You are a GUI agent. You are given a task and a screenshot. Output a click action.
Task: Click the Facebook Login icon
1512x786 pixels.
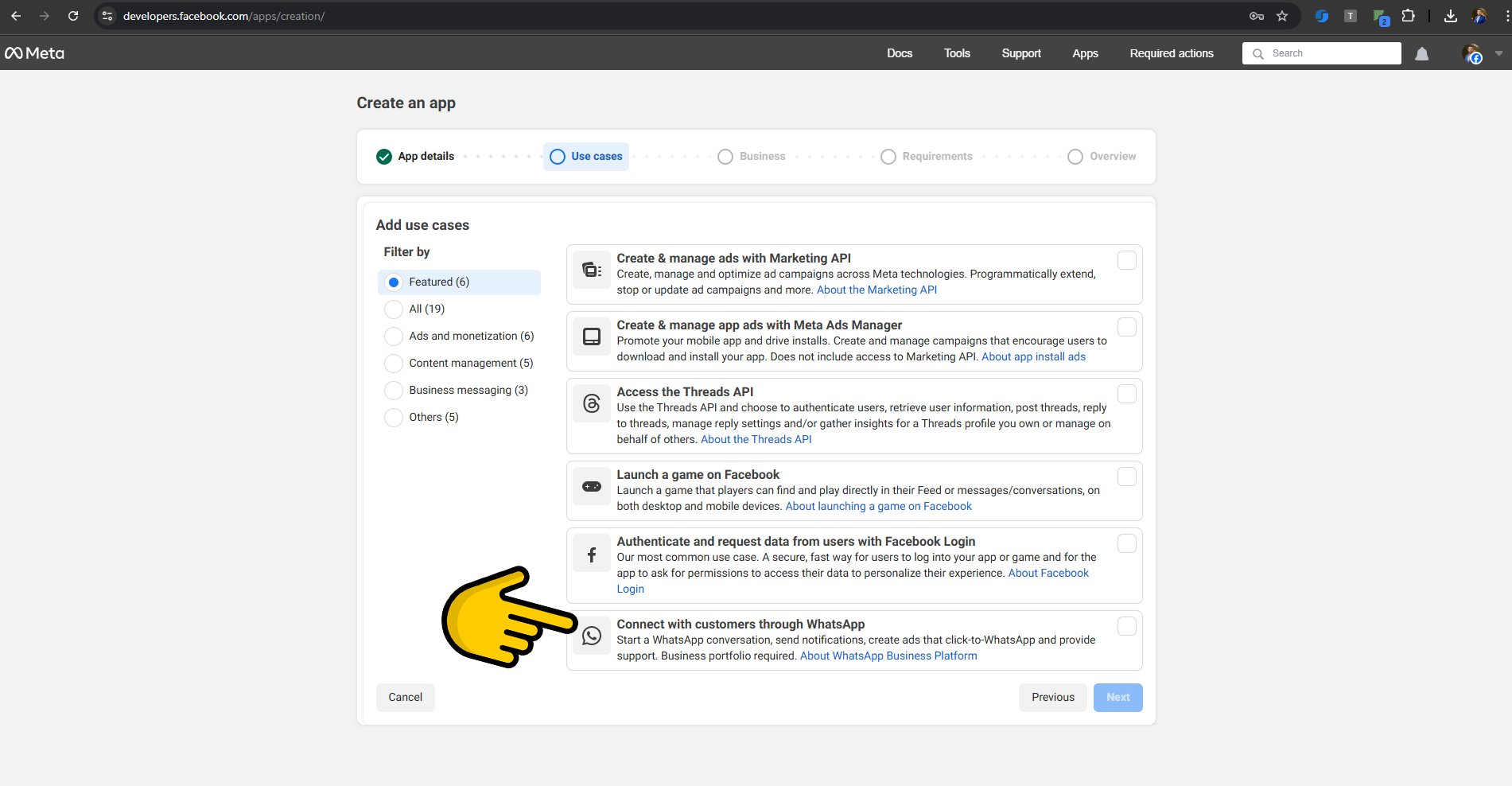(x=591, y=554)
